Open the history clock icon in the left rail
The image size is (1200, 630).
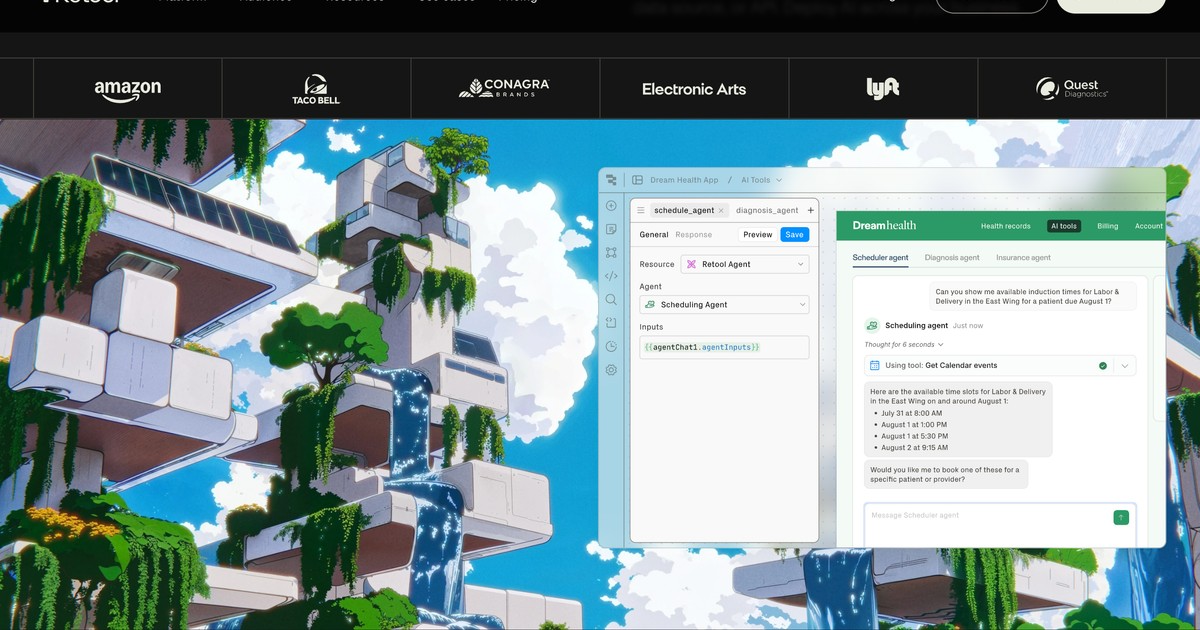click(x=611, y=346)
